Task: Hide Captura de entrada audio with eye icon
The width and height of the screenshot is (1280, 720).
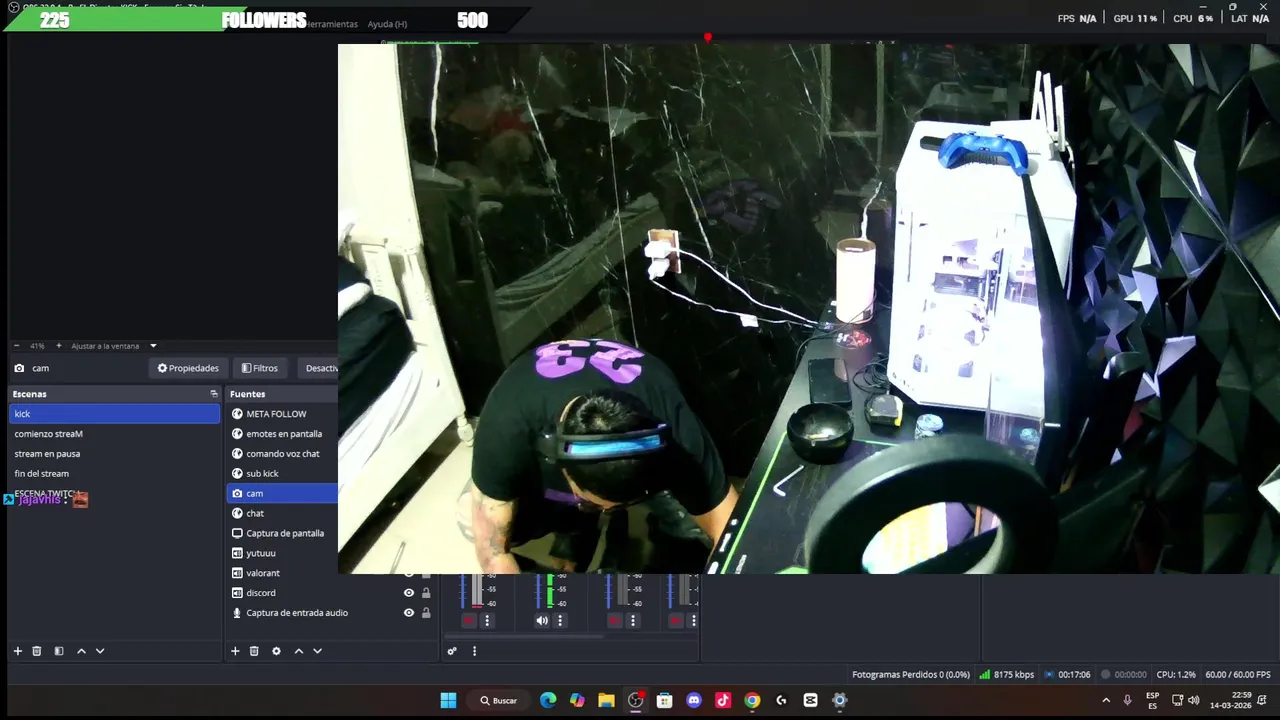Action: click(x=408, y=613)
